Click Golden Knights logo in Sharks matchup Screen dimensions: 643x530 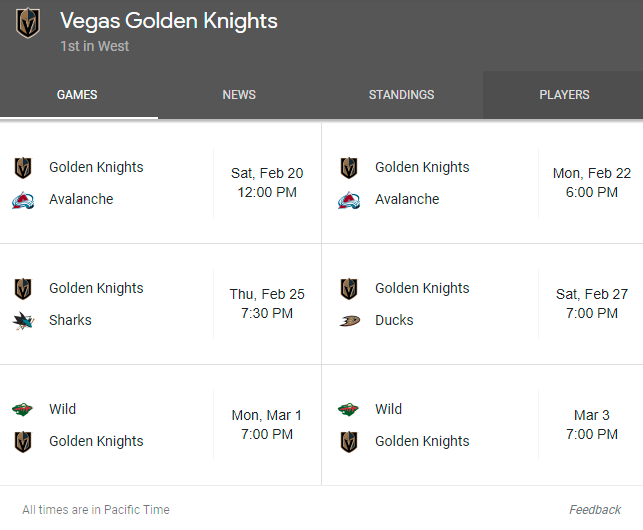pos(23,289)
